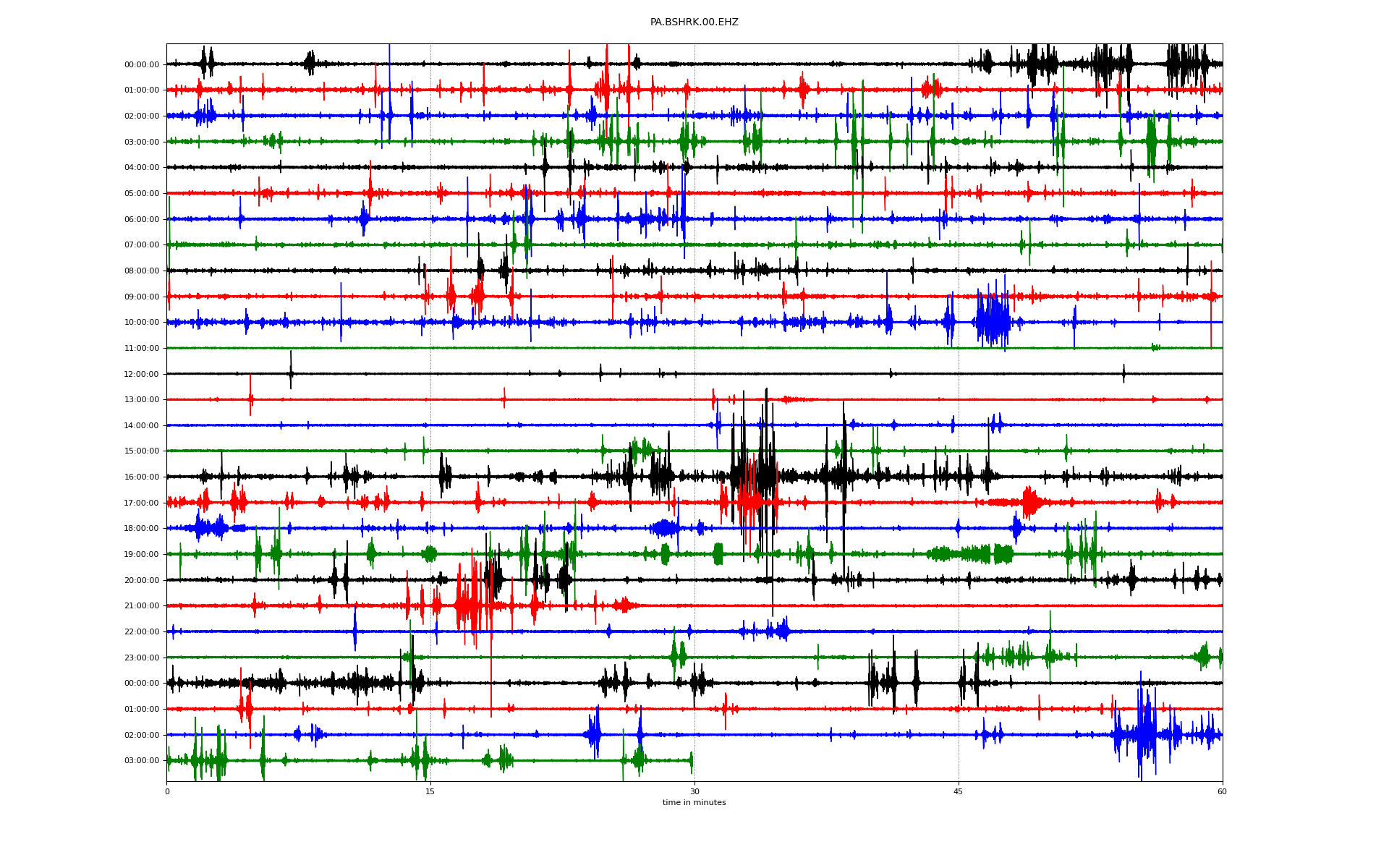This screenshot has height=868, width=1389.
Task: Click the 'time in minutes' axis label
Action: click(694, 802)
